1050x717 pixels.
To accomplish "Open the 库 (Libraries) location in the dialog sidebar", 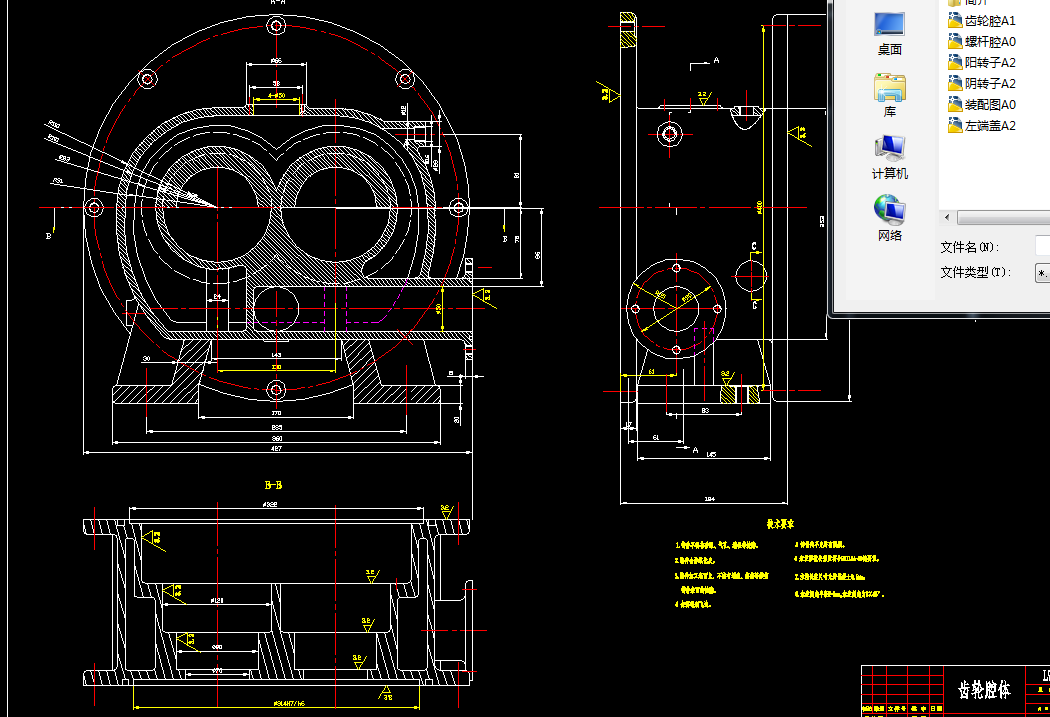I will [889, 96].
